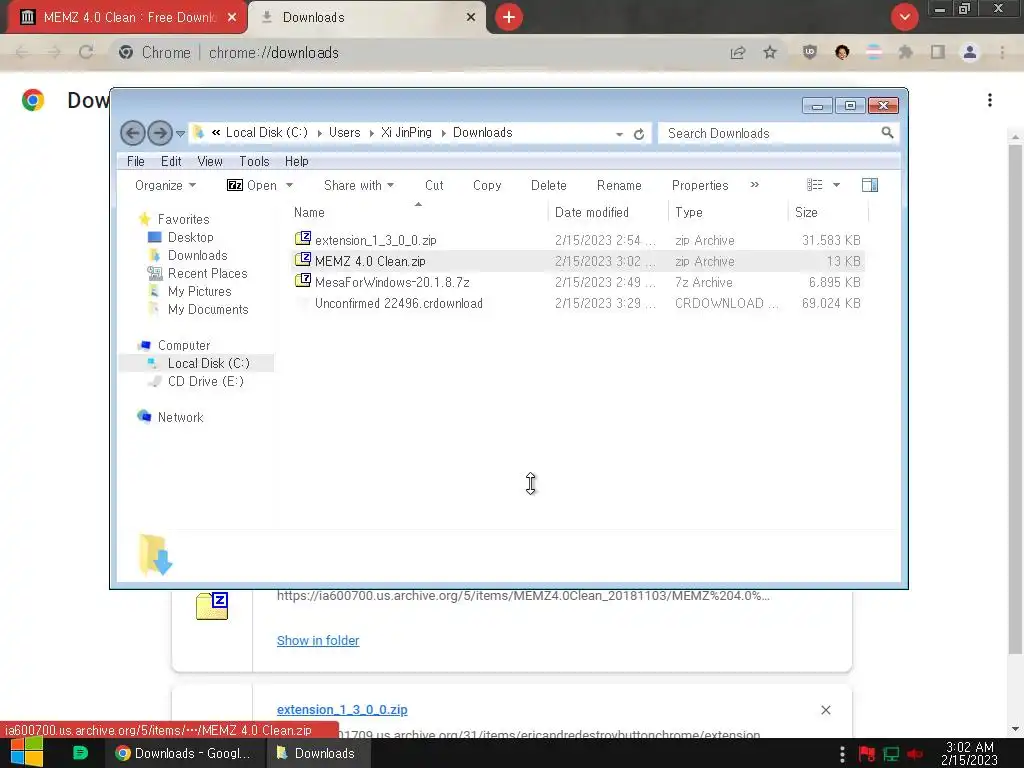Screen dimensions: 1024x768
Task: Open the uBlock shield extension icon
Action: (810, 52)
